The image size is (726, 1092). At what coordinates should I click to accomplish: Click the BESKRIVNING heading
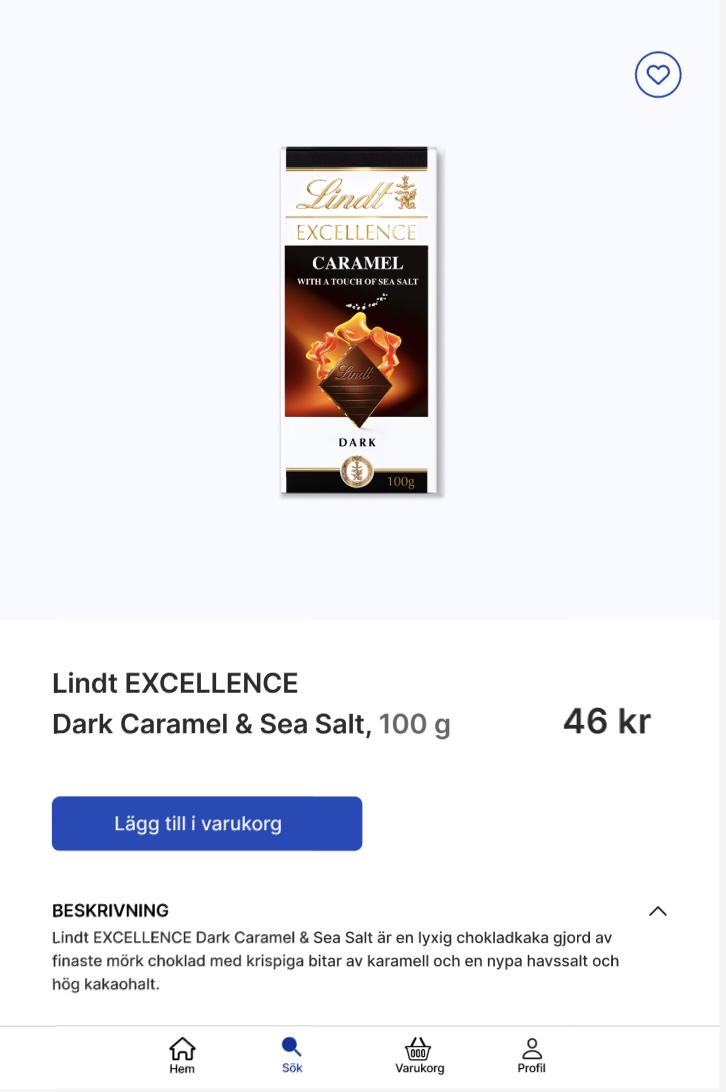click(x=110, y=910)
